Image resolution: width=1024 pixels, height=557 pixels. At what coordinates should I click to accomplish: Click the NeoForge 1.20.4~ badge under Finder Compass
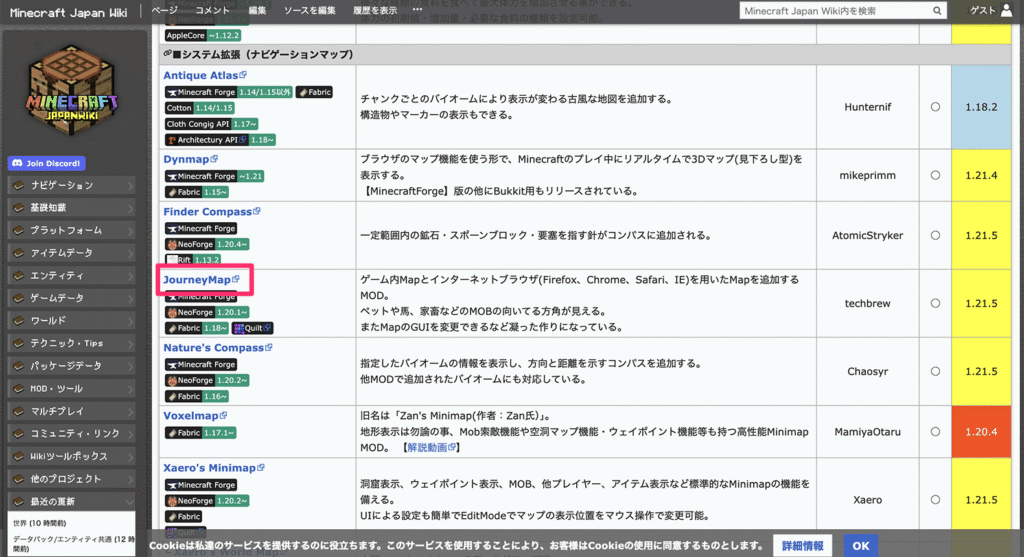click(207, 244)
